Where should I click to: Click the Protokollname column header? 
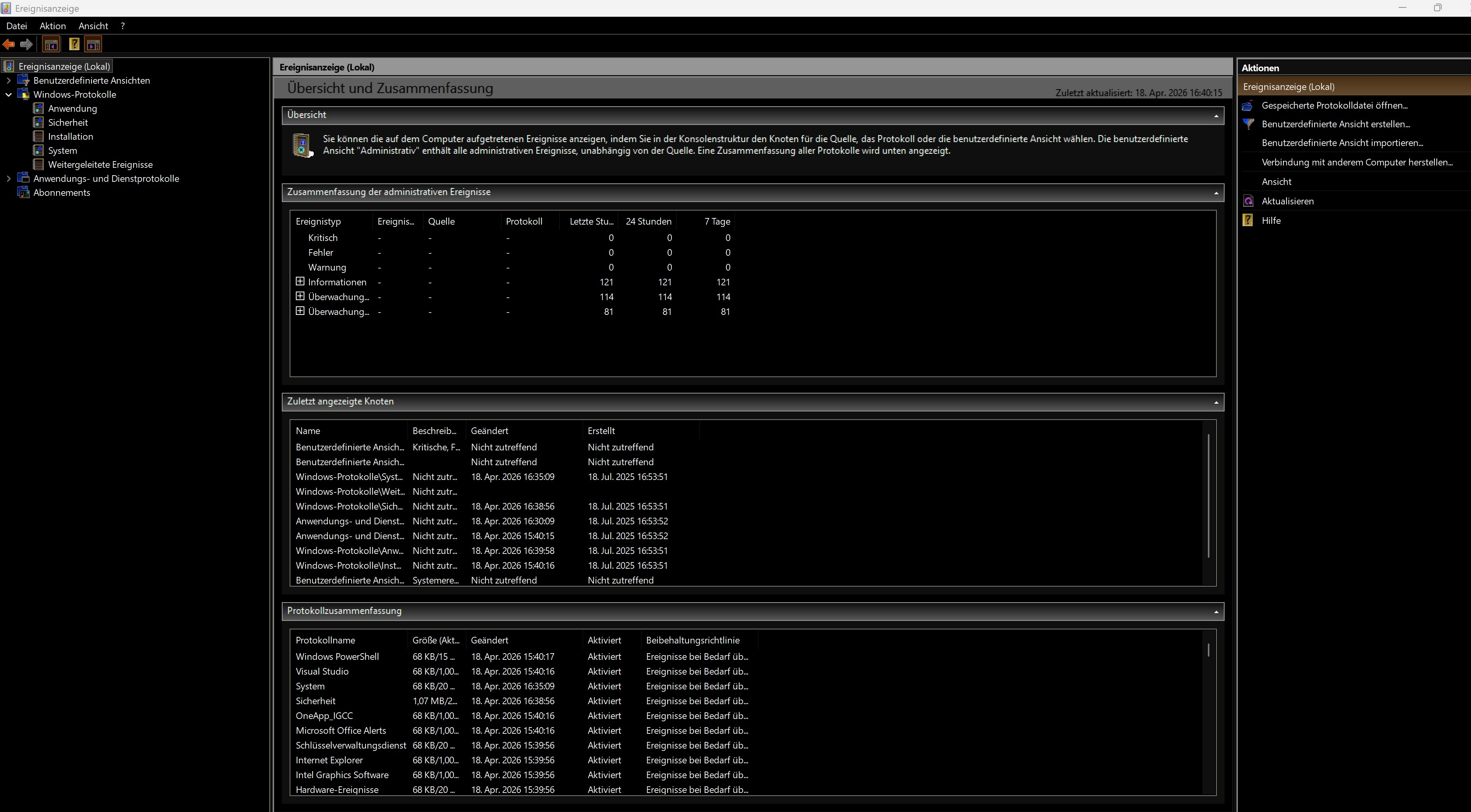(349, 640)
